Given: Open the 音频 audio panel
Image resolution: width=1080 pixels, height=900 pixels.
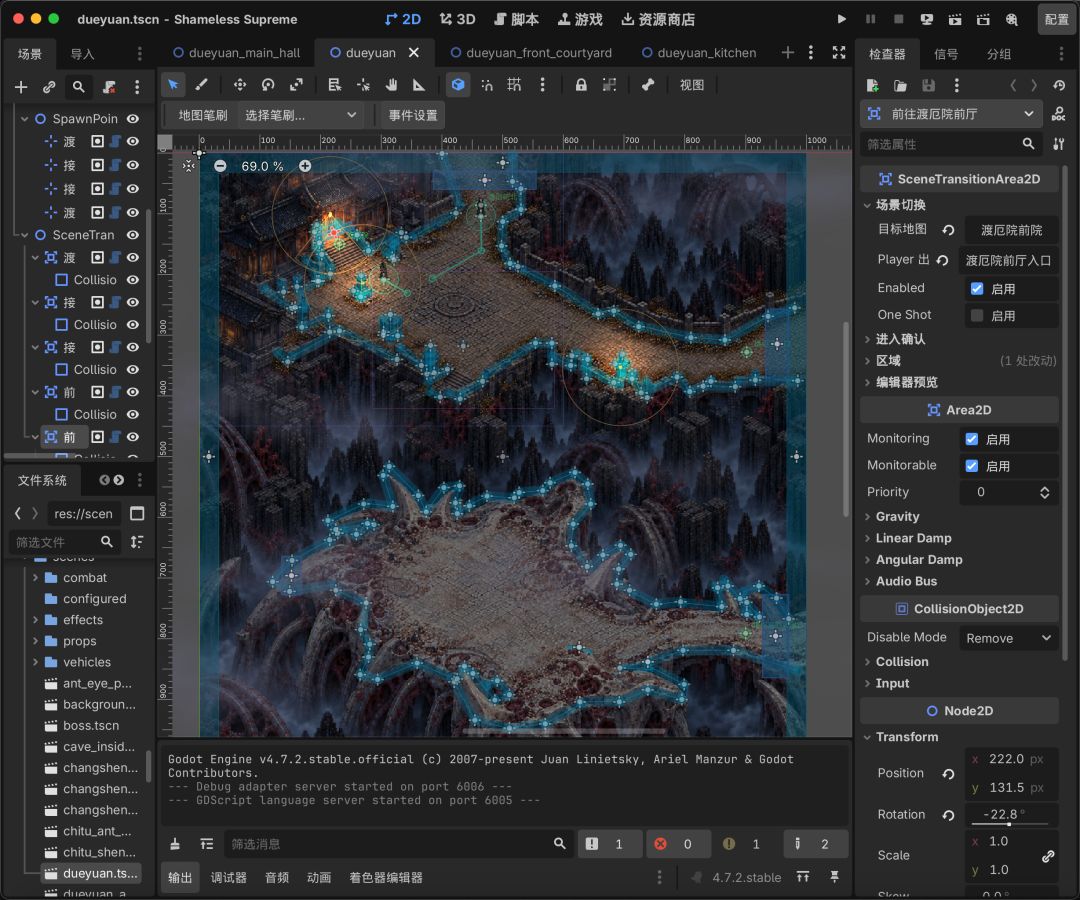Looking at the screenshot, I should (x=277, y=877).
